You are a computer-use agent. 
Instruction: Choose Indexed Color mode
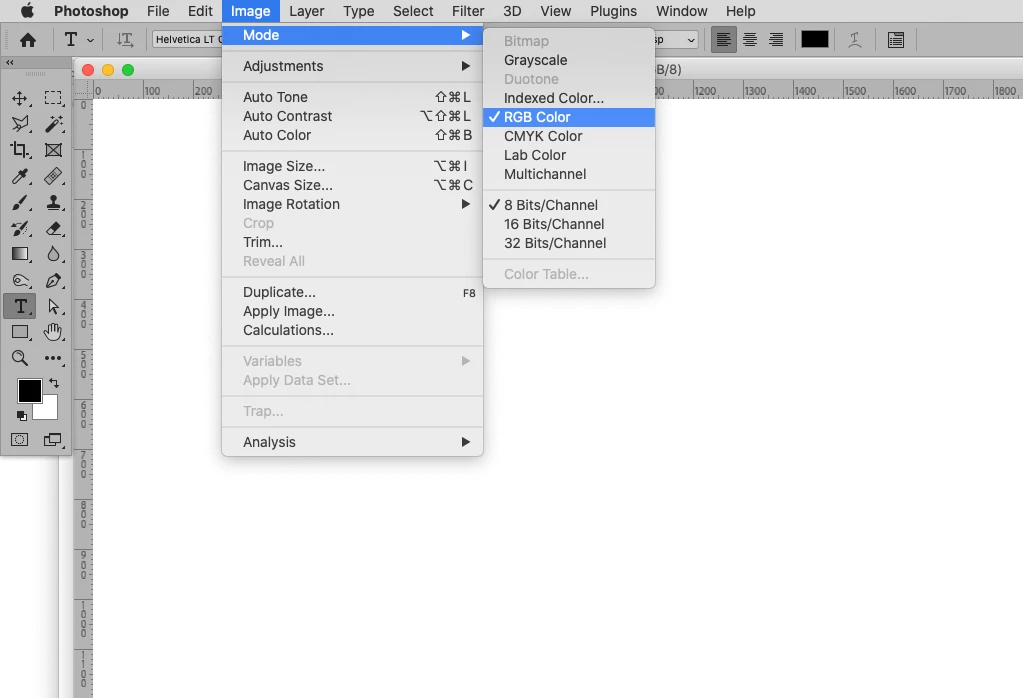pyautogui.click(x=569, y=99)
